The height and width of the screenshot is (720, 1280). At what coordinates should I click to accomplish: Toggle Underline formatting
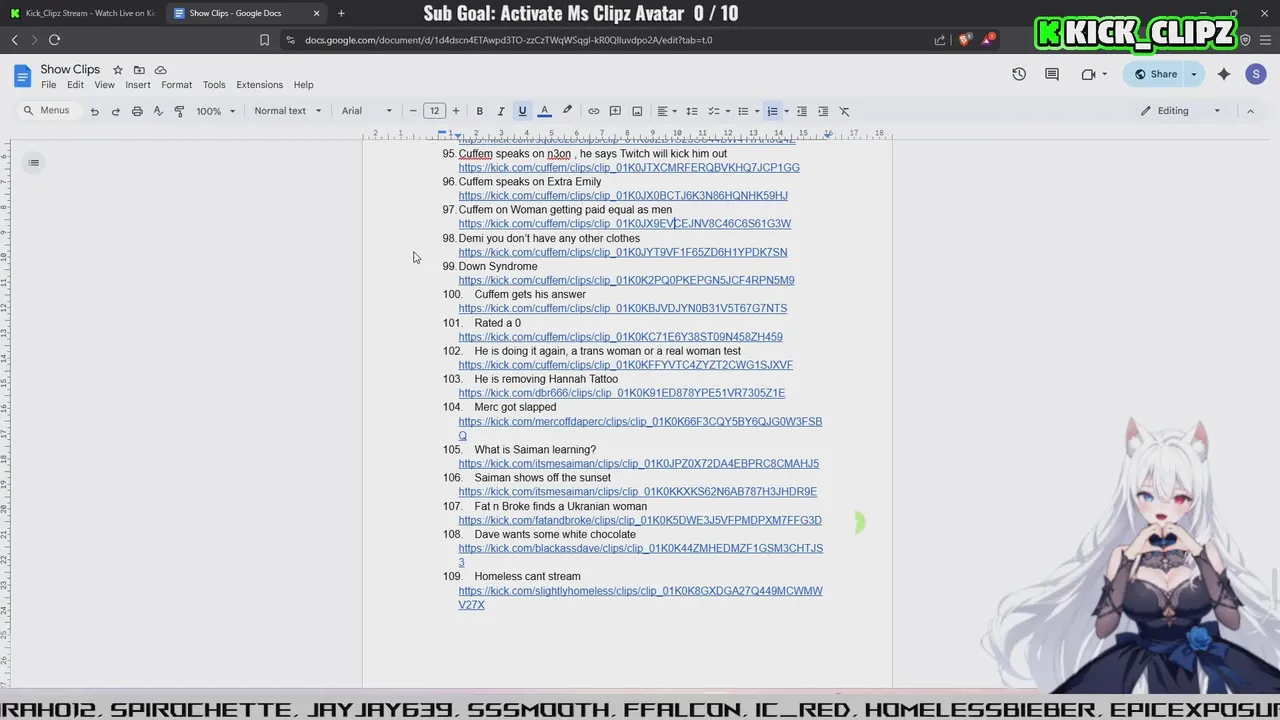(x=522, y=111)
